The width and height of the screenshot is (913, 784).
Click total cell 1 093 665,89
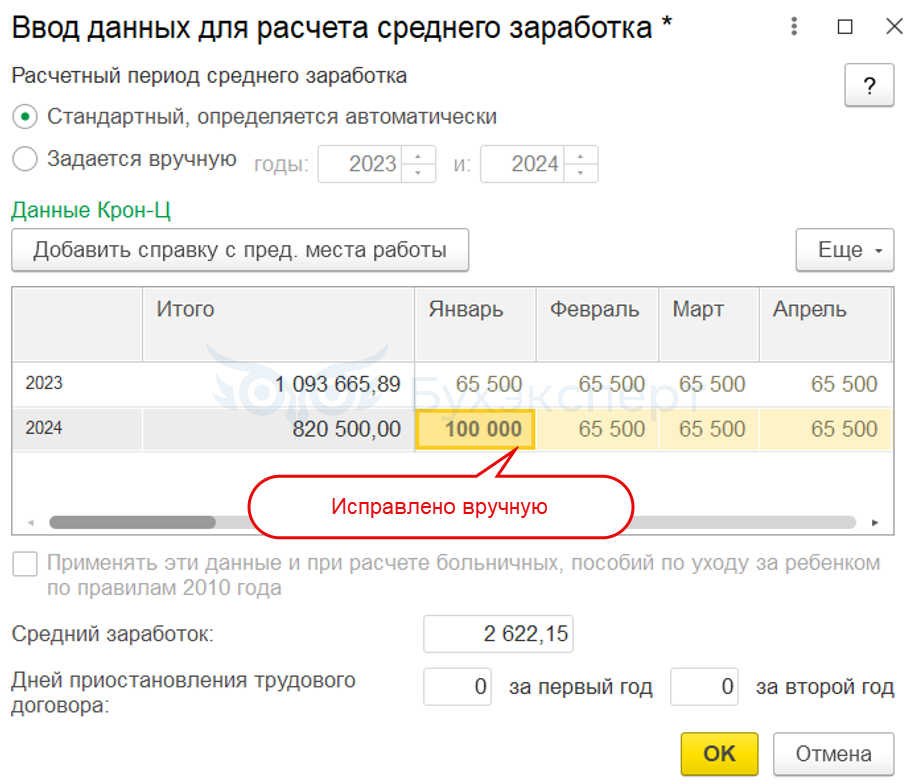coord(278,384)
